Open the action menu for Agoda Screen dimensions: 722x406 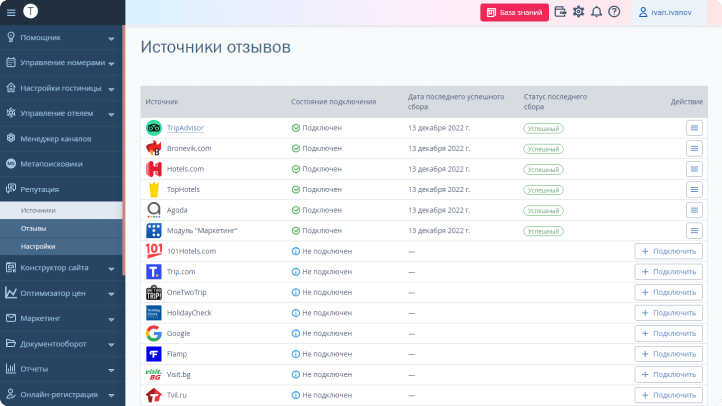[x=694, y=210]
